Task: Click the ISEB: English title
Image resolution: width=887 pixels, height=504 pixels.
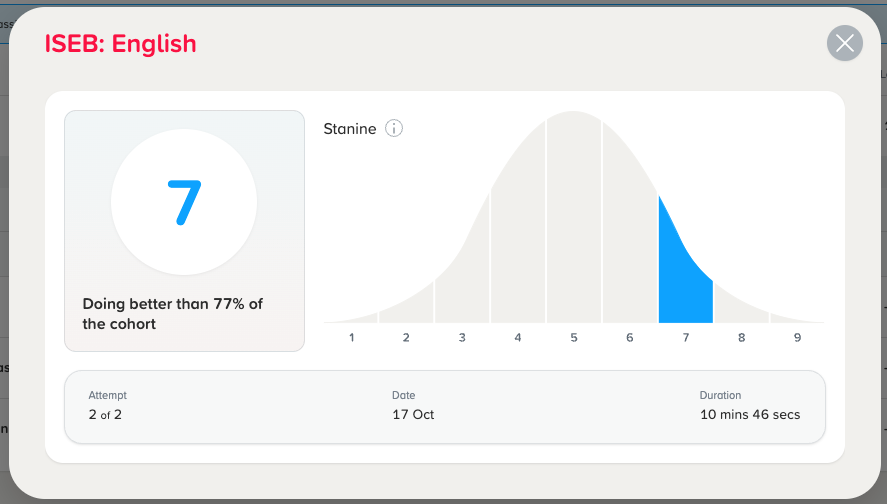Action: tap(120, 44)
